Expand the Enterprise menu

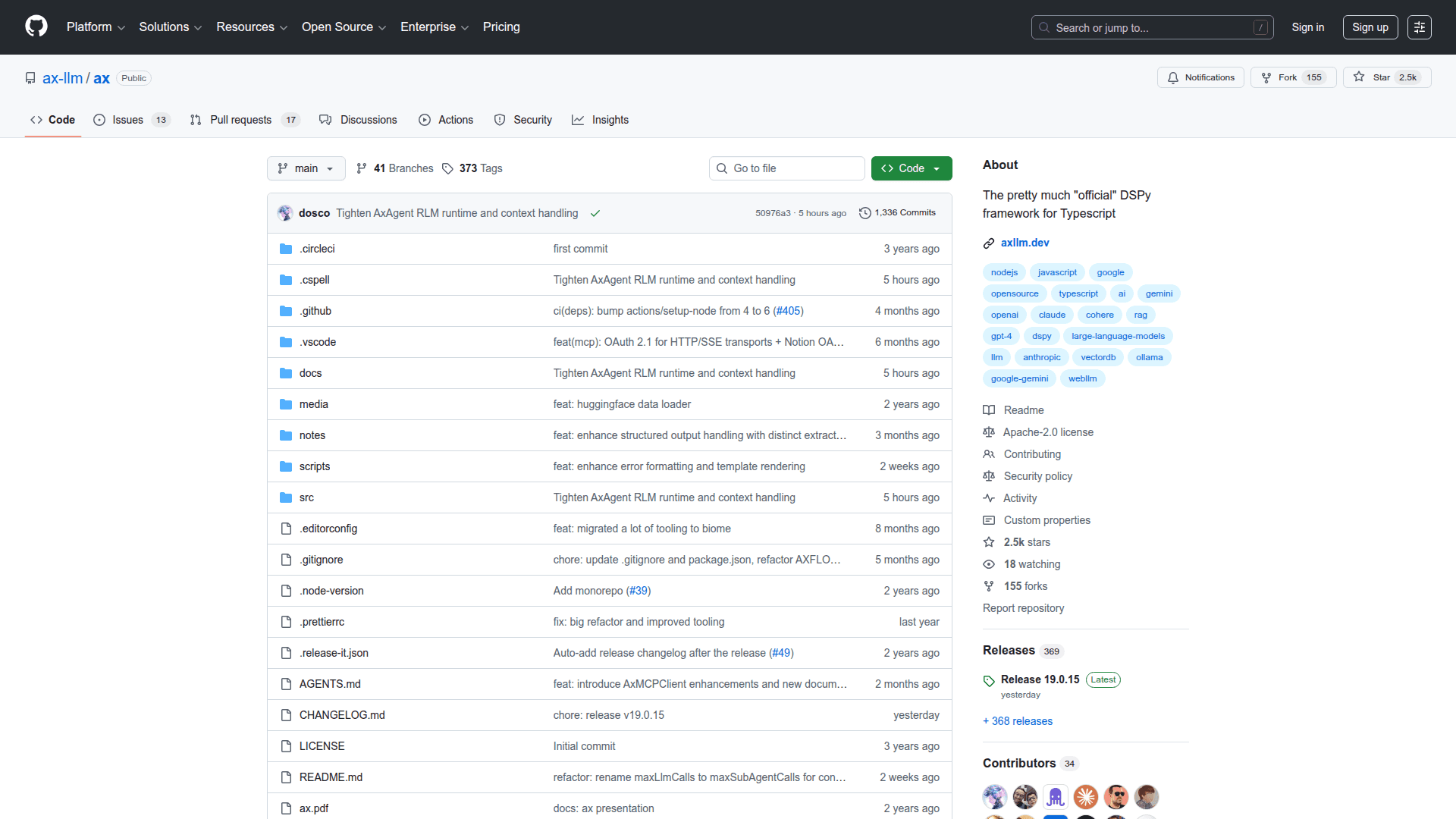[435, 27]
